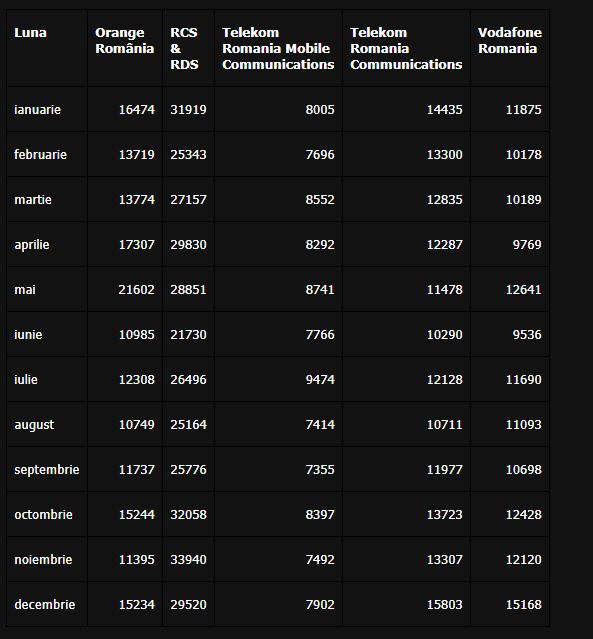This screenshot has width=593, height=639.
Task: Select the RCS & RDS value 33940
Action: [x=188, y=560]
